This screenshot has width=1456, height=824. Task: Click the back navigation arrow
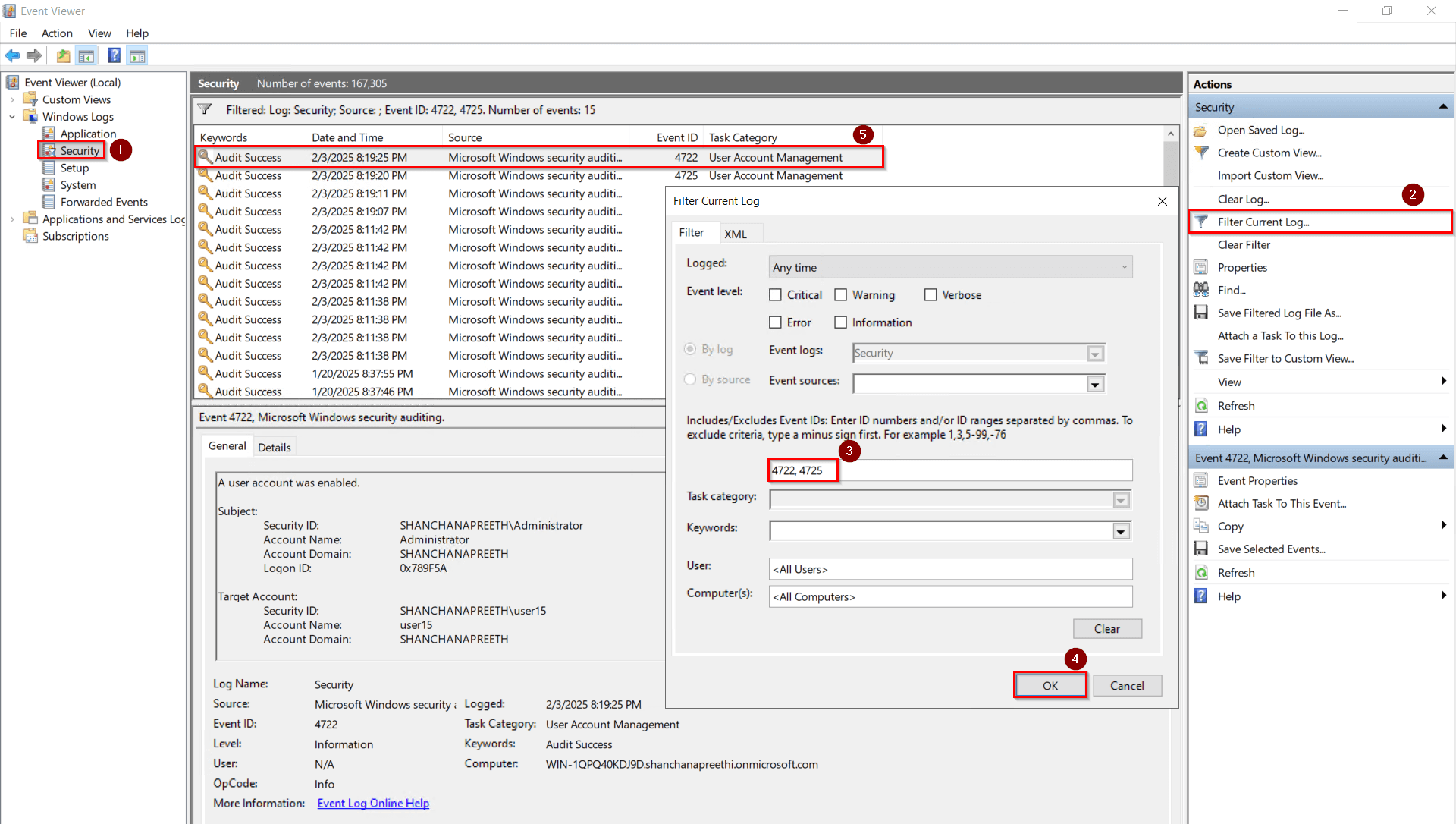click(x=12, y=55)
